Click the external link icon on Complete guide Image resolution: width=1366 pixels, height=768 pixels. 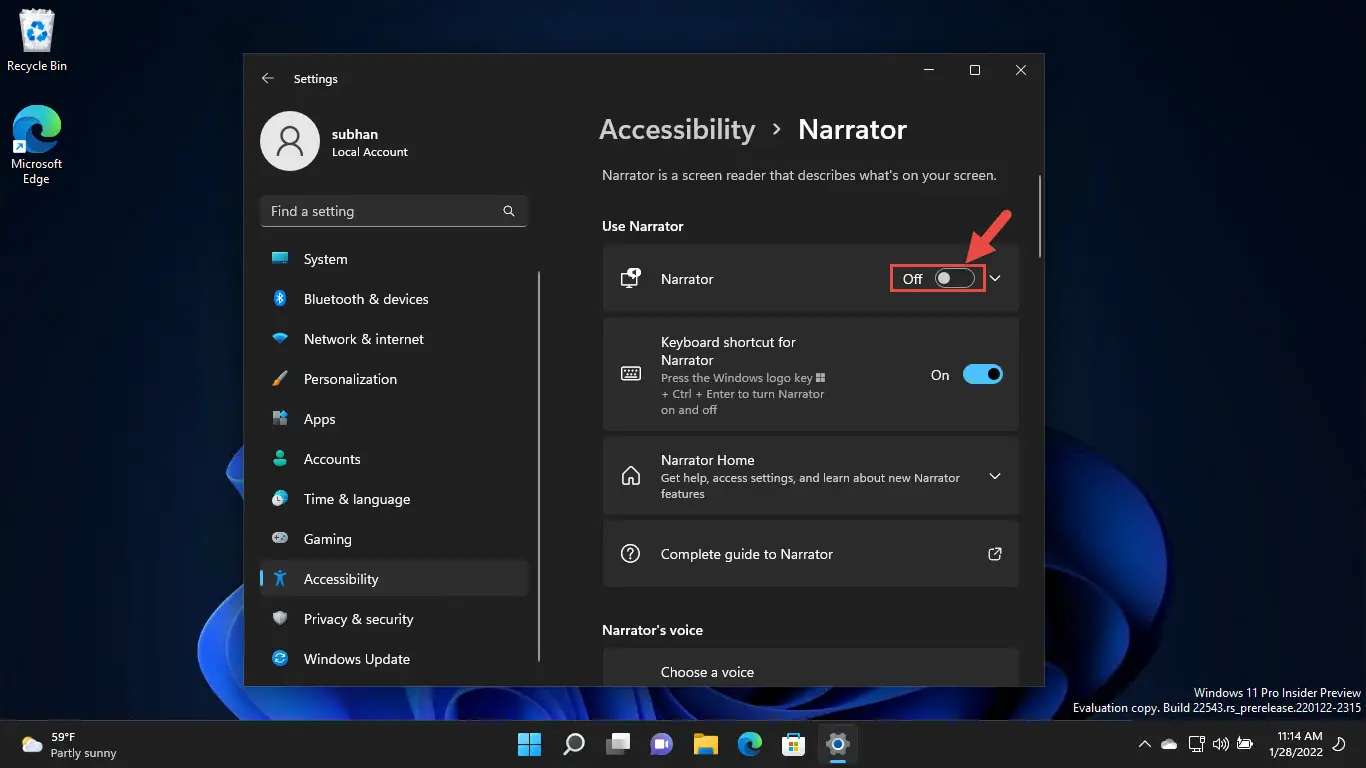pos(995,554)
